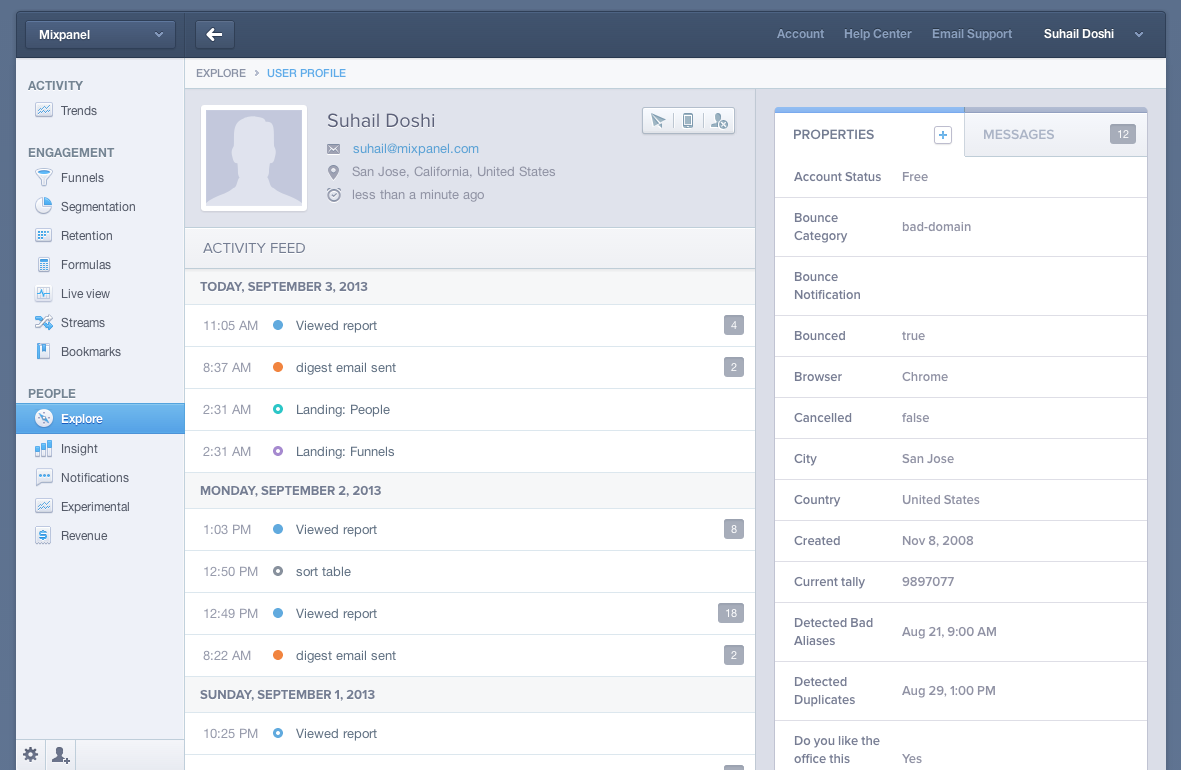Viewport: 1181px width, 770px height.
Task: Click the mobile phone notification icon
Action: pyautogui.click(x=688, y=121)
